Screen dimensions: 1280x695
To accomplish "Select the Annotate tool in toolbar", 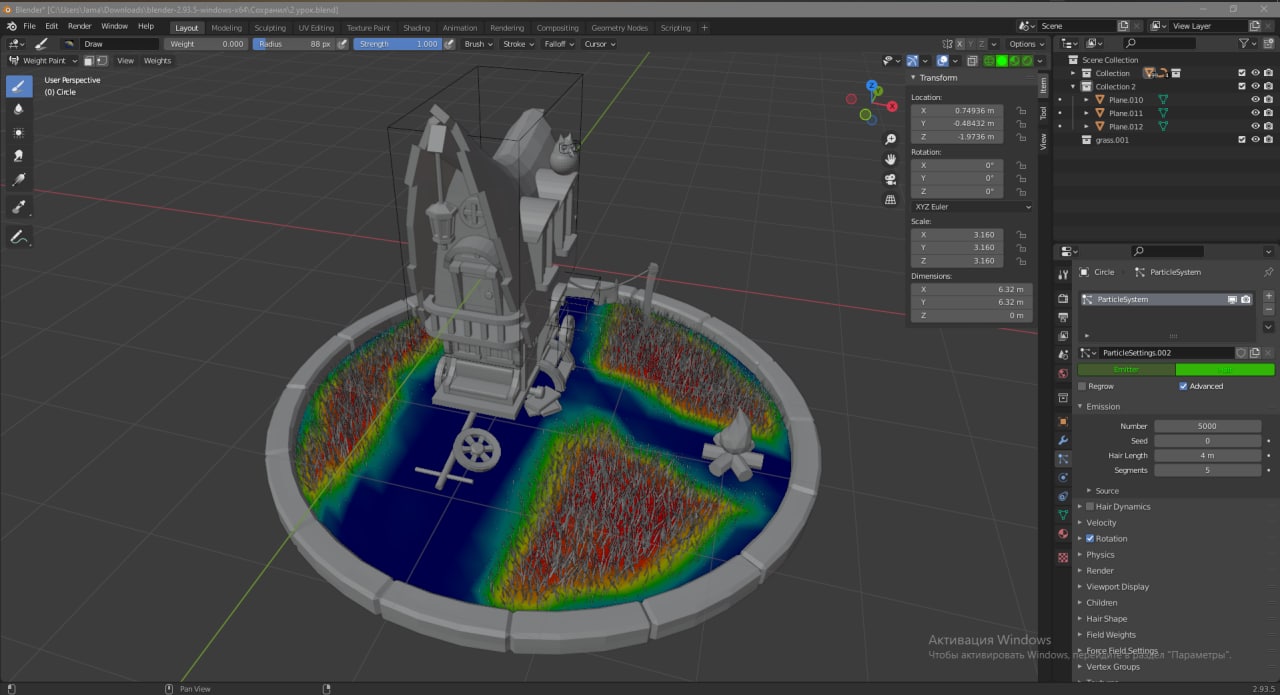I will 19,237.
